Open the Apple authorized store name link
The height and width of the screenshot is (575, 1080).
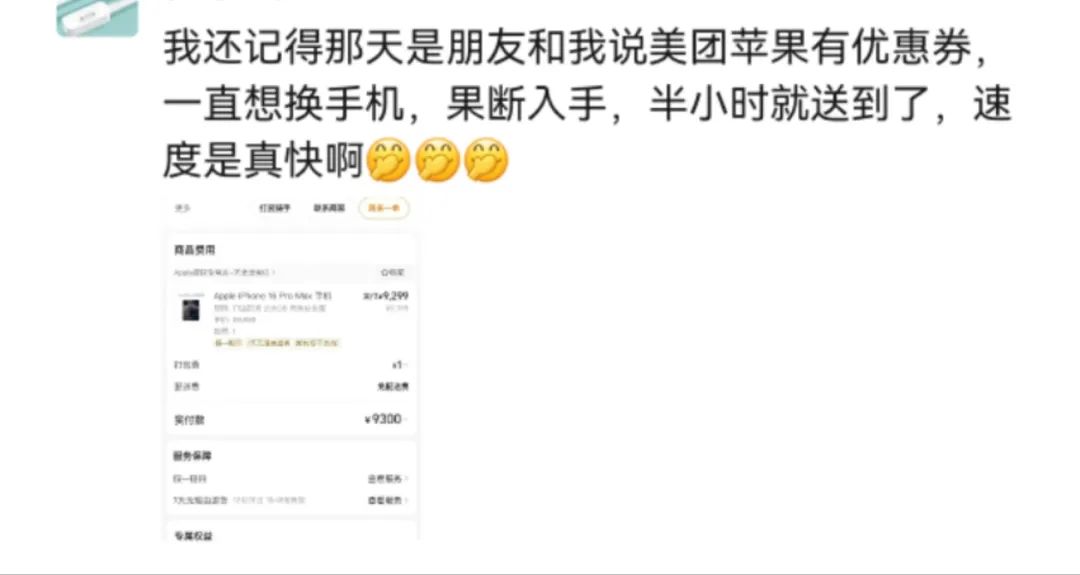click(225, 273)
